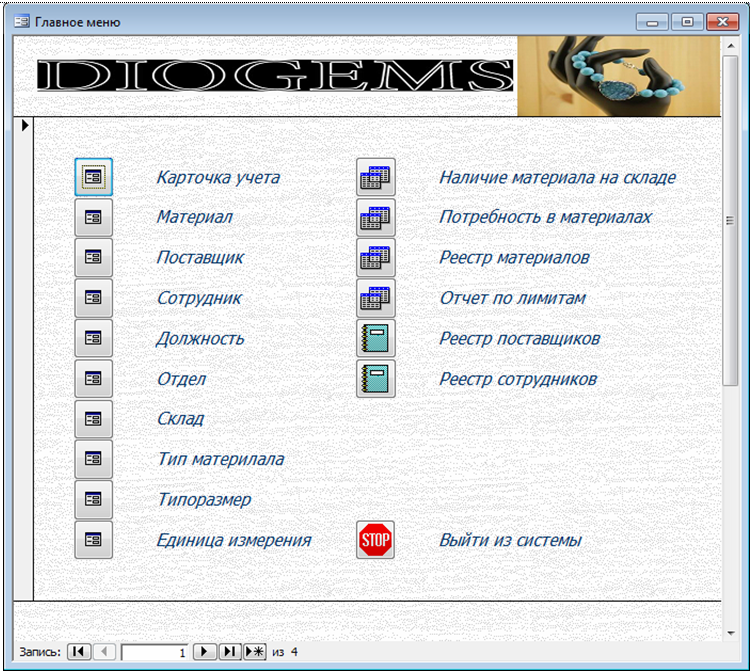750x671 pixels.
Task: Click the red STOP exit icon
Action: [376, 540]
